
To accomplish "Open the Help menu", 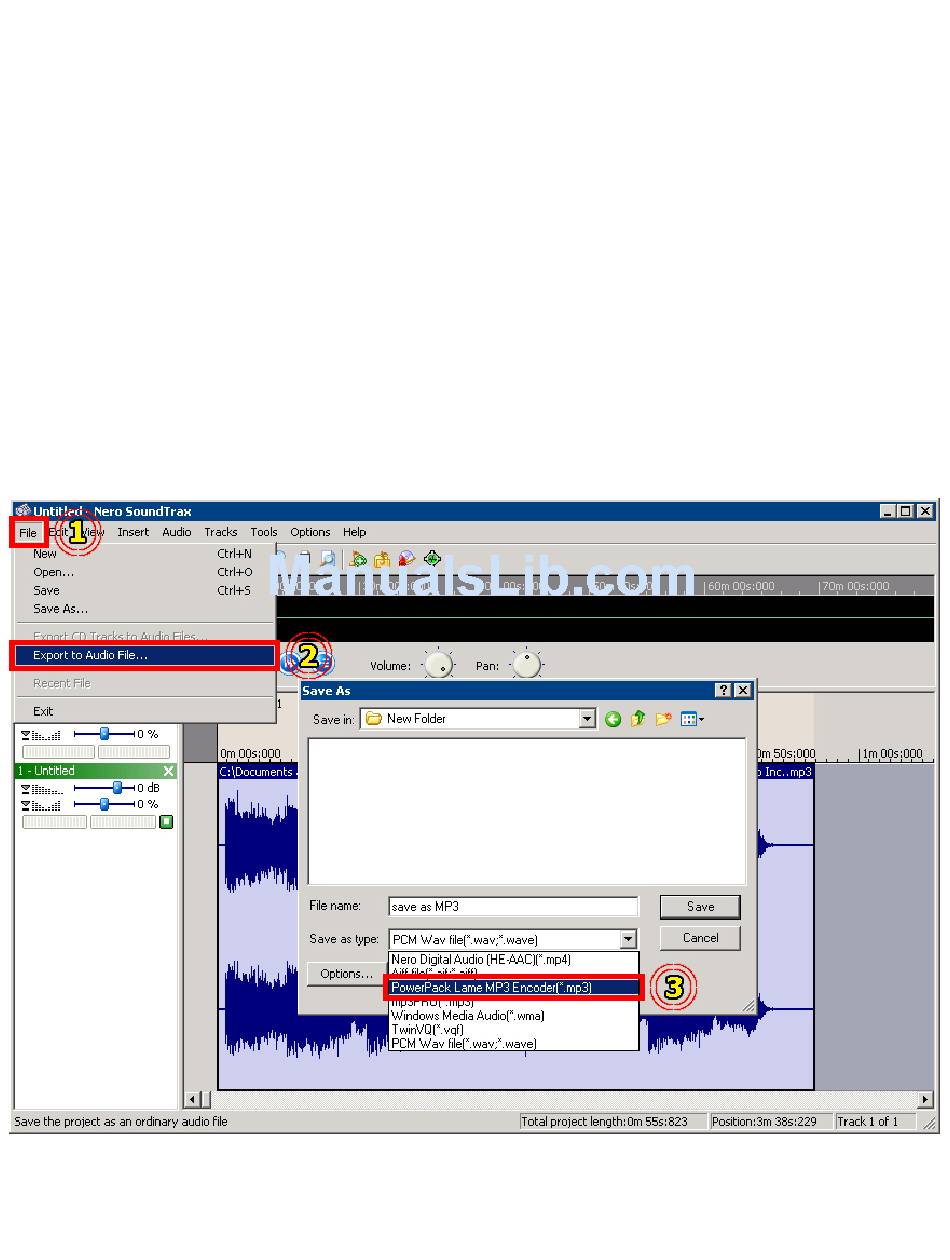I will click(355, 533).
